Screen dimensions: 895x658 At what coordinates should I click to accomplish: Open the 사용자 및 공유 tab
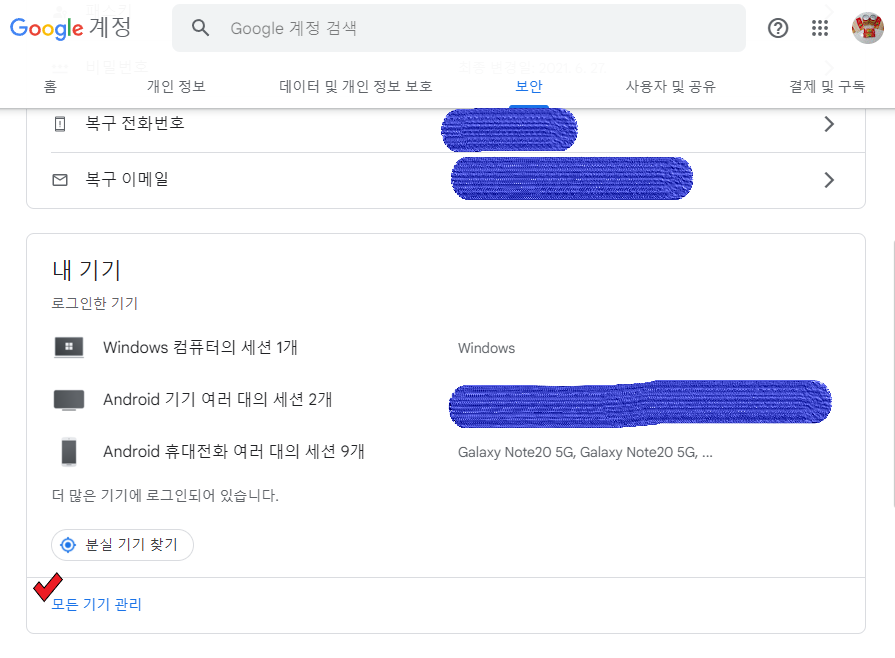coord(670,86)
